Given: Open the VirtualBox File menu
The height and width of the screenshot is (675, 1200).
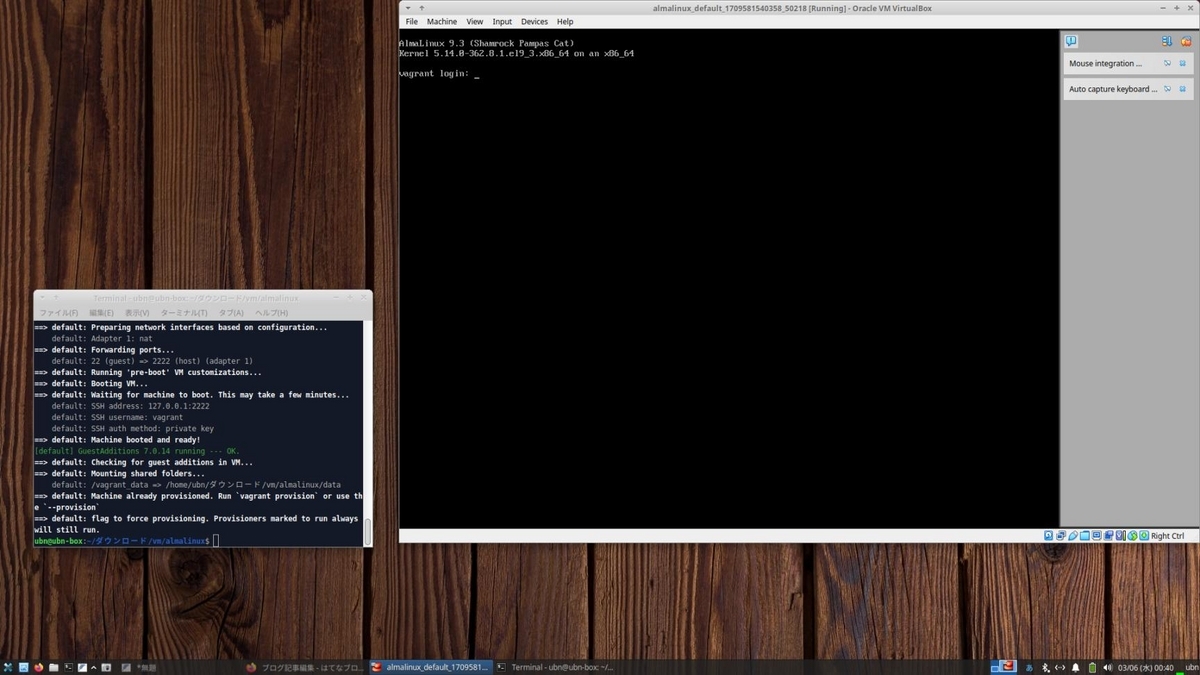Looking at the screenshot, I should pos(412,21).
